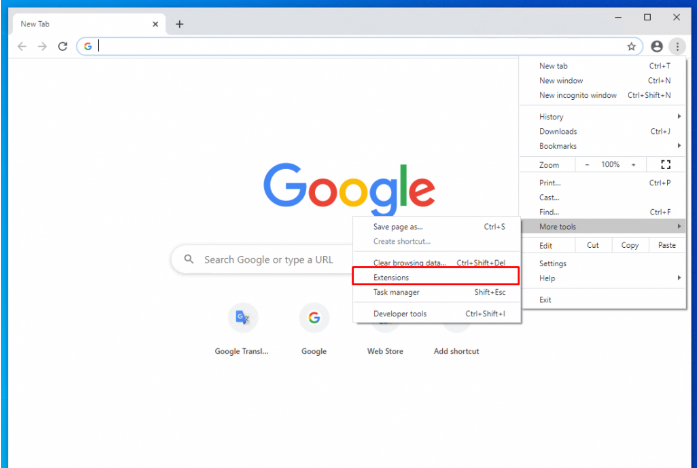The width and height of the screenshot is (697, 468).
Task: Choose New window menu entry
Action: point(603,80)
